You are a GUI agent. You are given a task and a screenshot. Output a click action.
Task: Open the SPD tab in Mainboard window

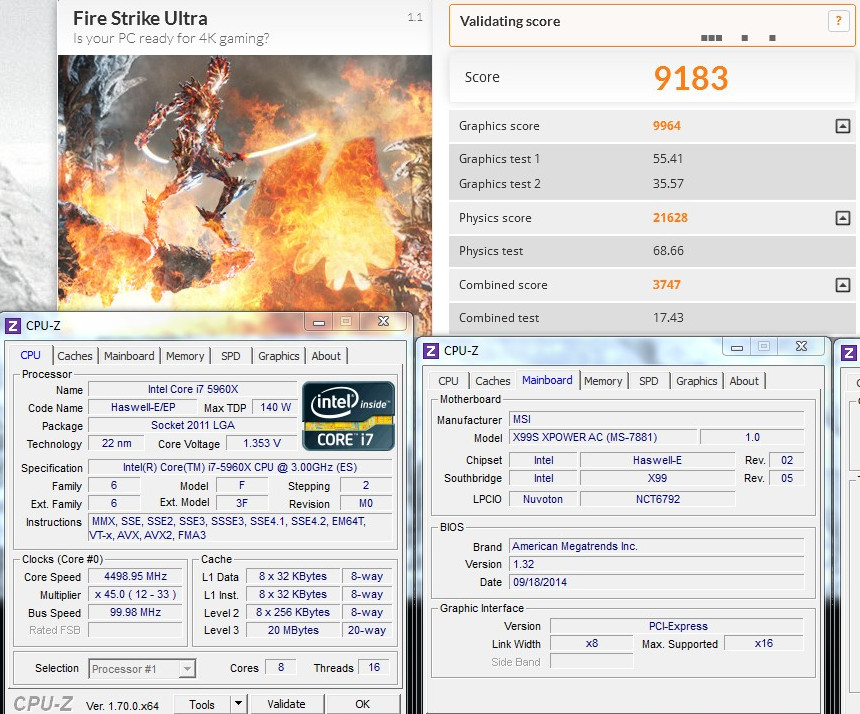[648, 381]
